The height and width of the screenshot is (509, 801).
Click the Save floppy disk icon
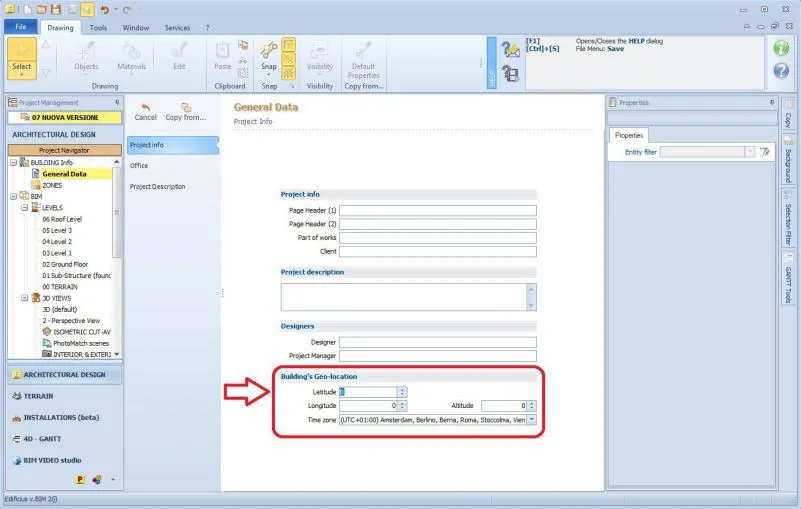click(56, 9)
